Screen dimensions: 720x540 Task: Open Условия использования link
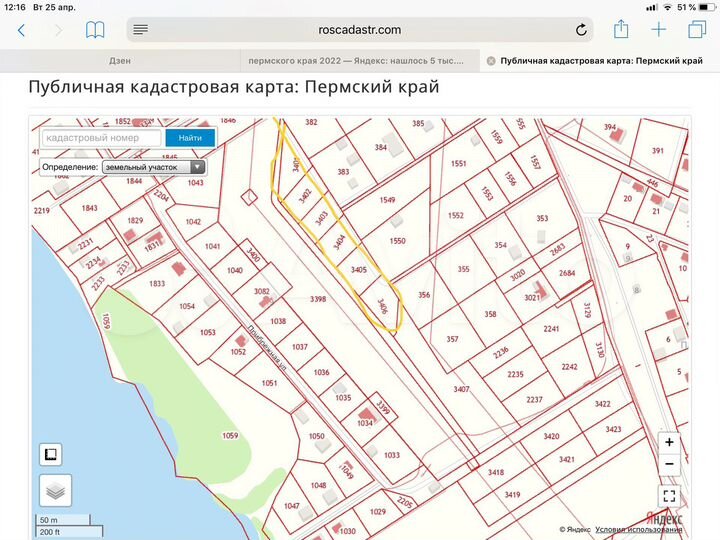[x=639, y=529]
